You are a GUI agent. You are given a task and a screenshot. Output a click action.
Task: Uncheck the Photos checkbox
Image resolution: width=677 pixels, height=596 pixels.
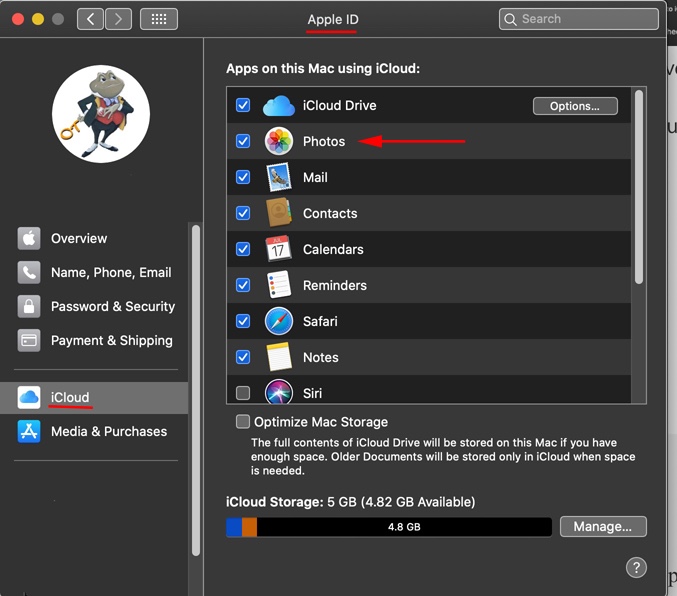(x=243, y=141)
